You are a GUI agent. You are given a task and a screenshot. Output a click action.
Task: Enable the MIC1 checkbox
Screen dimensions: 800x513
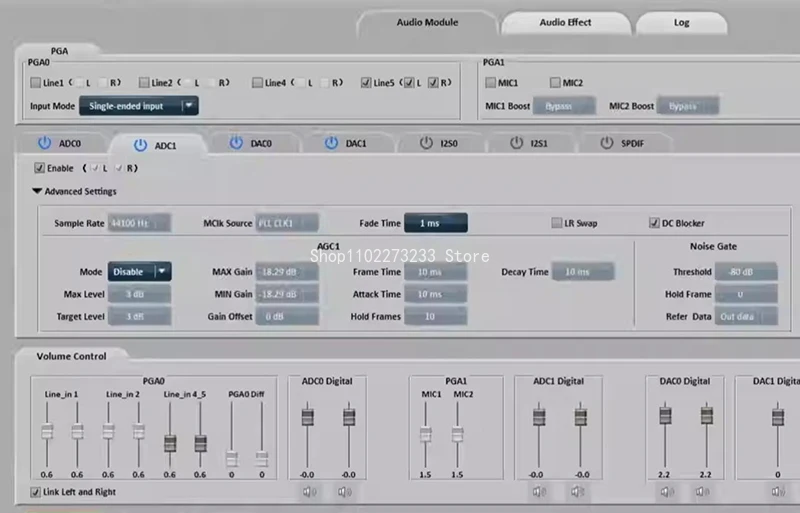491,82
